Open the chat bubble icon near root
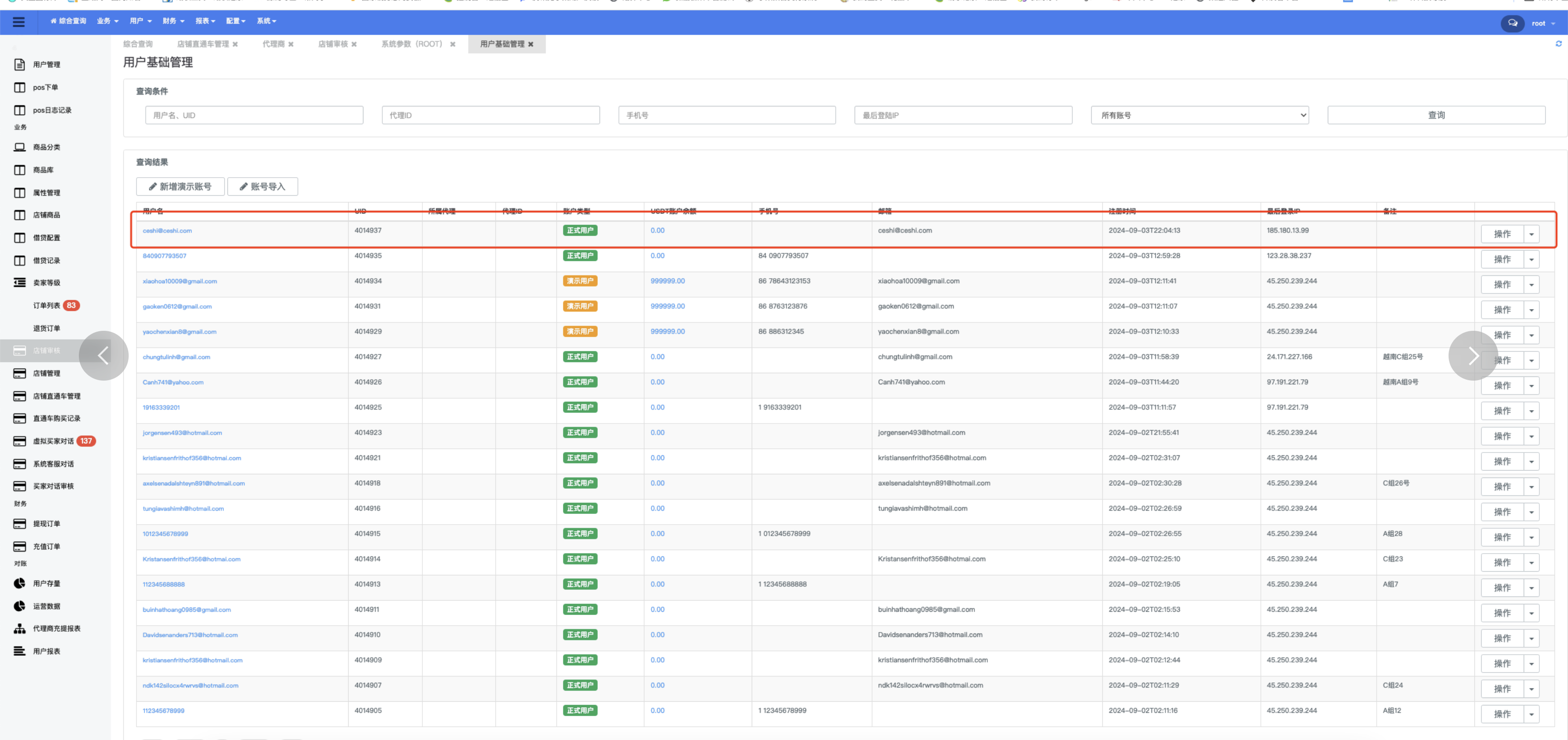Image resolution: width=1568 pixels, height=740 pixels. (x=1512, y=23)
